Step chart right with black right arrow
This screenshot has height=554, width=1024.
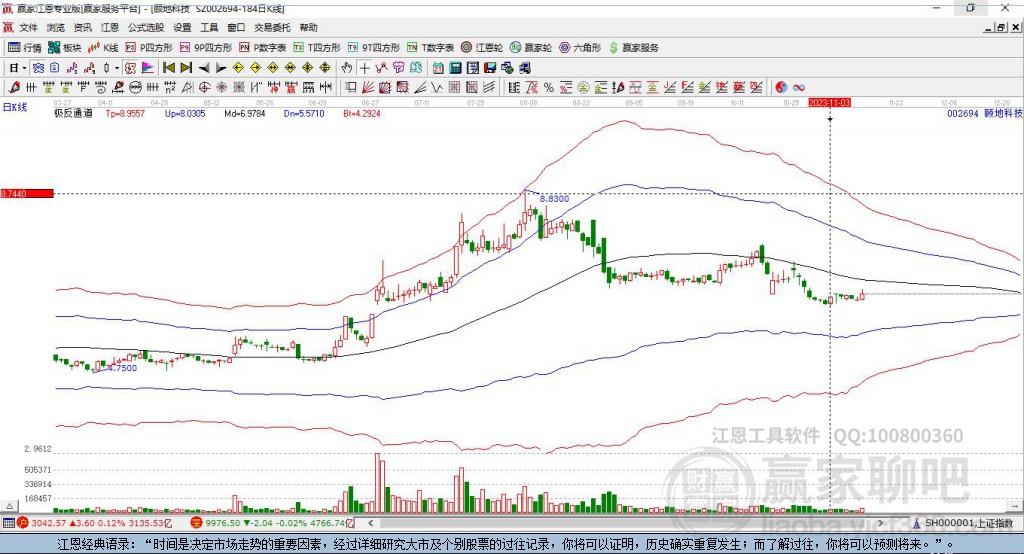[221, 68]
